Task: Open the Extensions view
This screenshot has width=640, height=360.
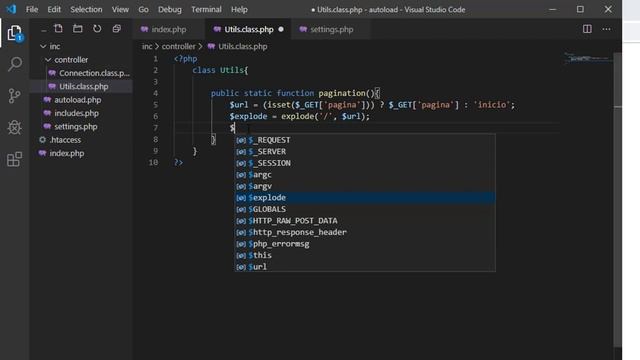Action: coord(14,159)
